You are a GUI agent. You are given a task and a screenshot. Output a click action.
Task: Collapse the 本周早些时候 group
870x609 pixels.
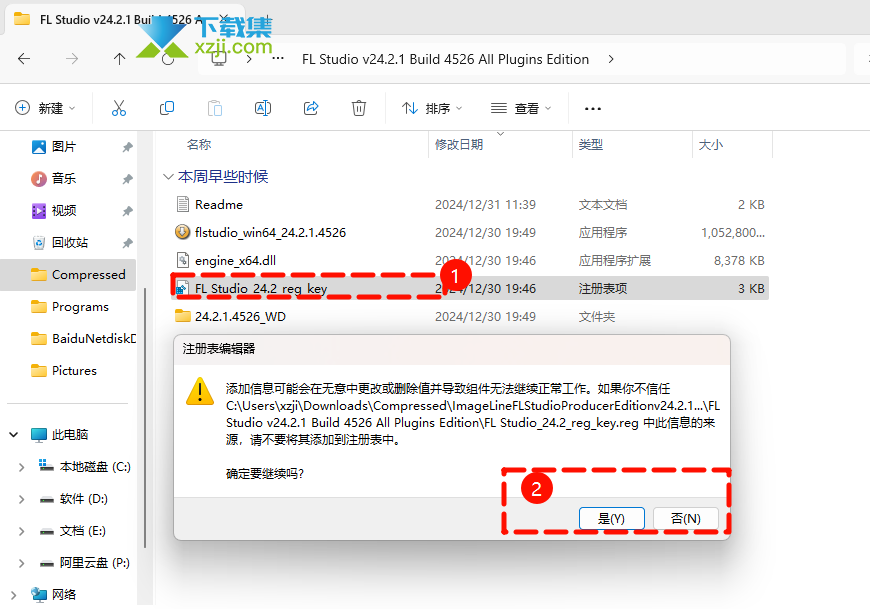tap(168, 177)
